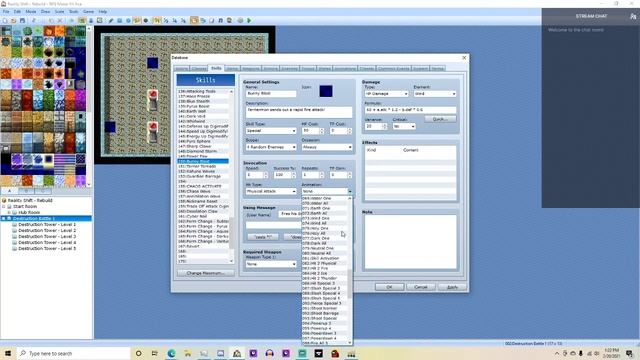The image size is (640, 360).
Task: Choose the Ellipse drawing tool
Action: pyautogui.click(x=128, y=20)
